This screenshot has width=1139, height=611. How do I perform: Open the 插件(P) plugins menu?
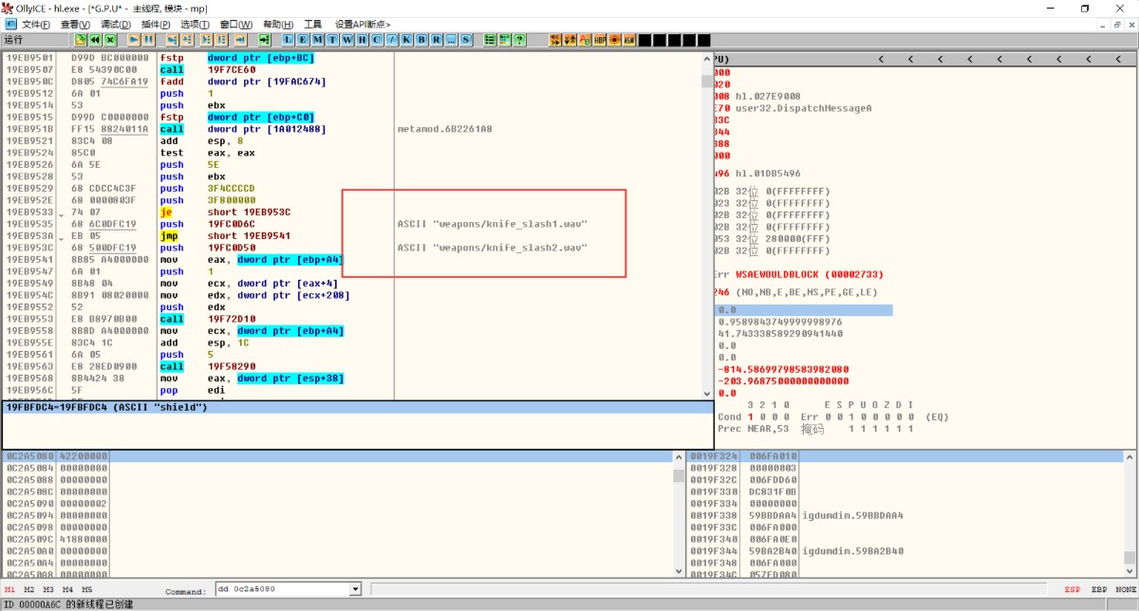155,24
